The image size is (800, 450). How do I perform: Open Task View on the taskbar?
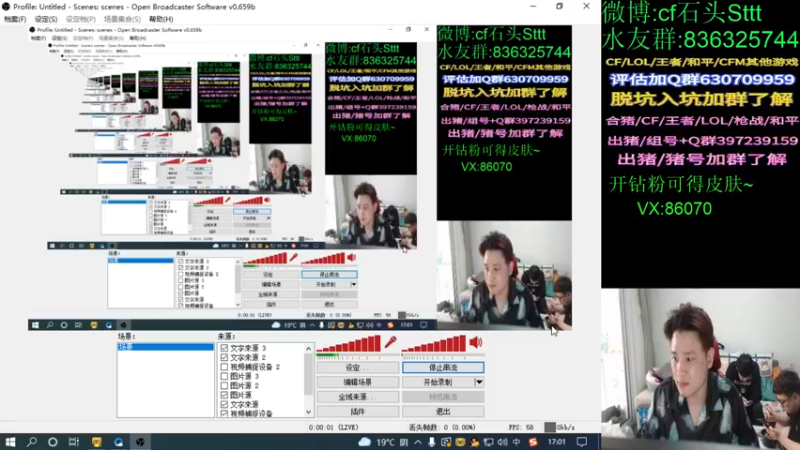[x=74, y=442]
